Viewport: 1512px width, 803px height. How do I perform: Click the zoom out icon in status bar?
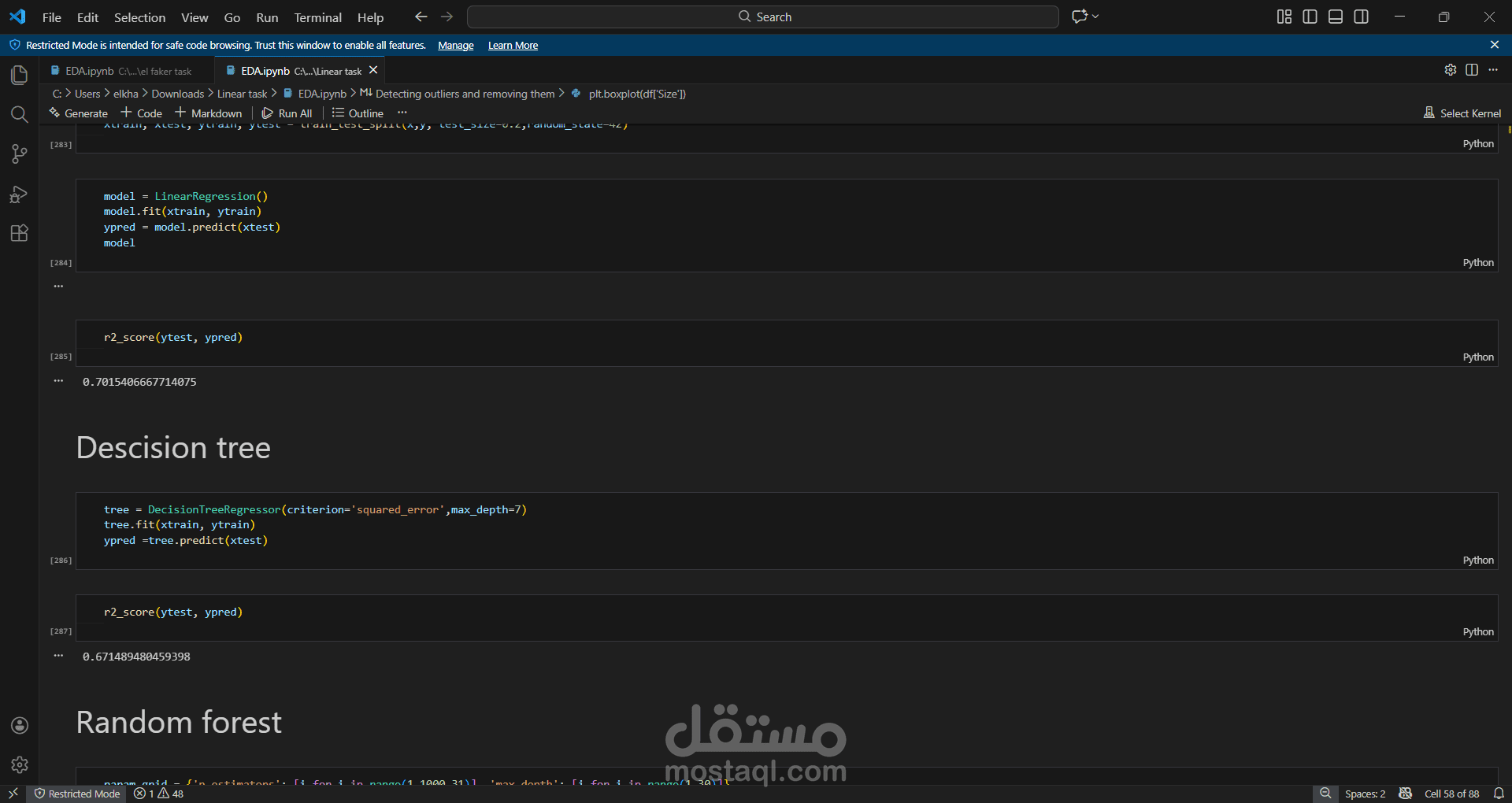point(1325,794)
